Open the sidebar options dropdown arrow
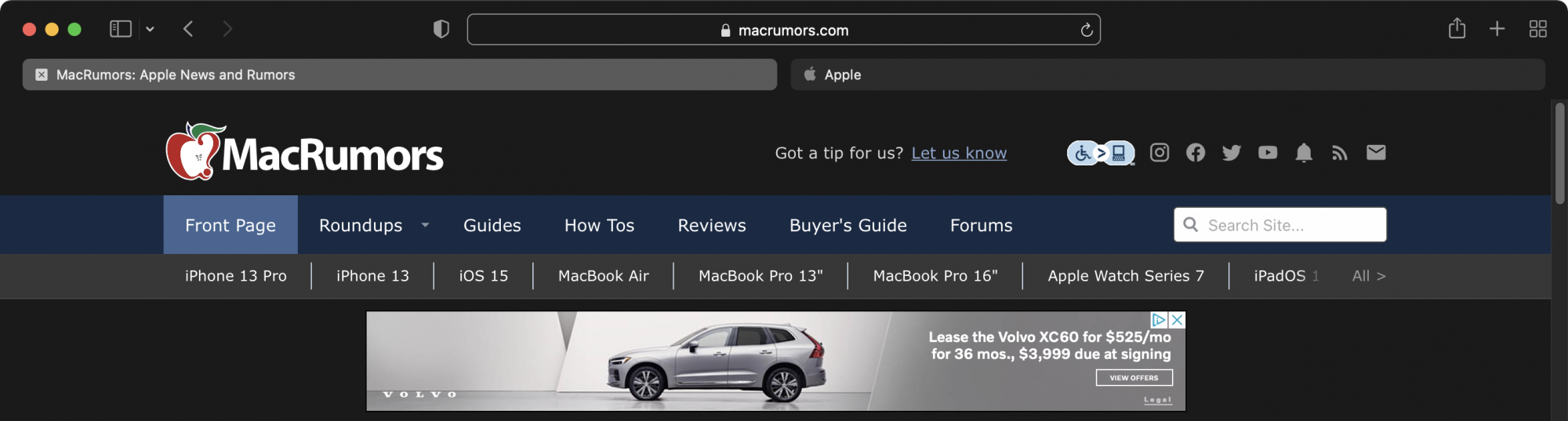The image size is (1568, 421). (x=150, y=30)
